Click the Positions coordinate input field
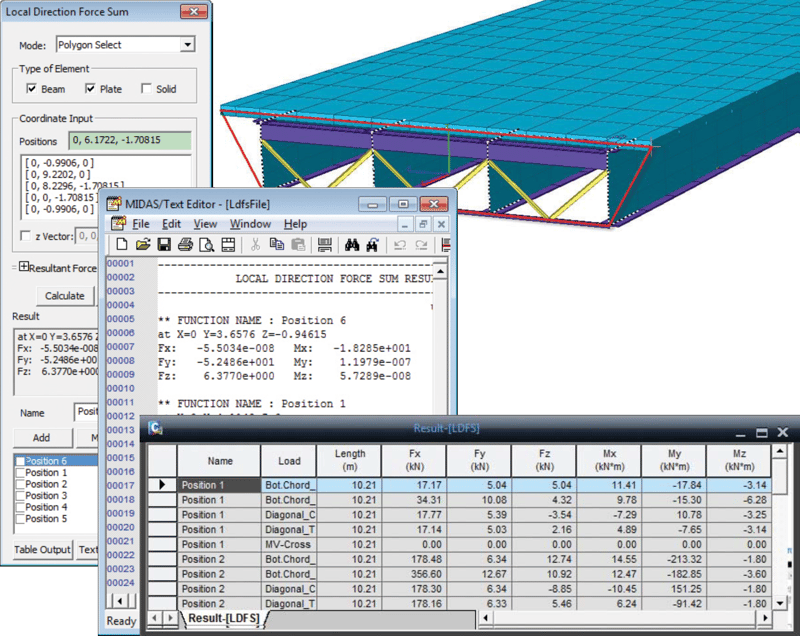 point(130,141)
